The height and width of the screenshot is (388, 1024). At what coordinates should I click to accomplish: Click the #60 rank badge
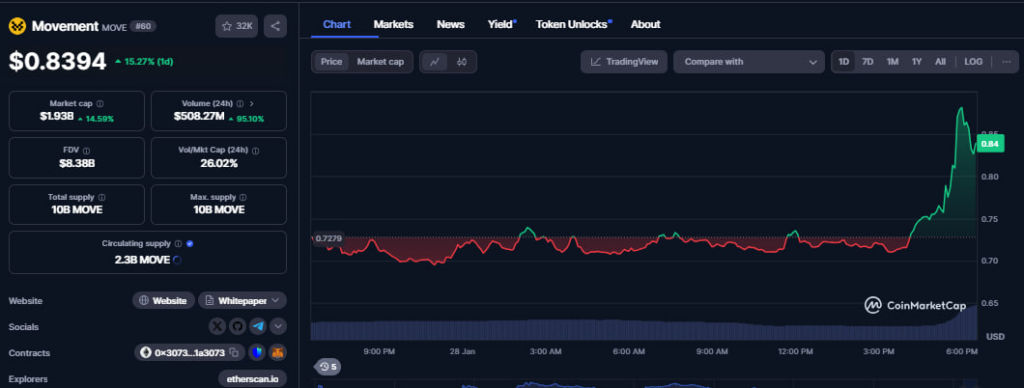click(143, 26)
